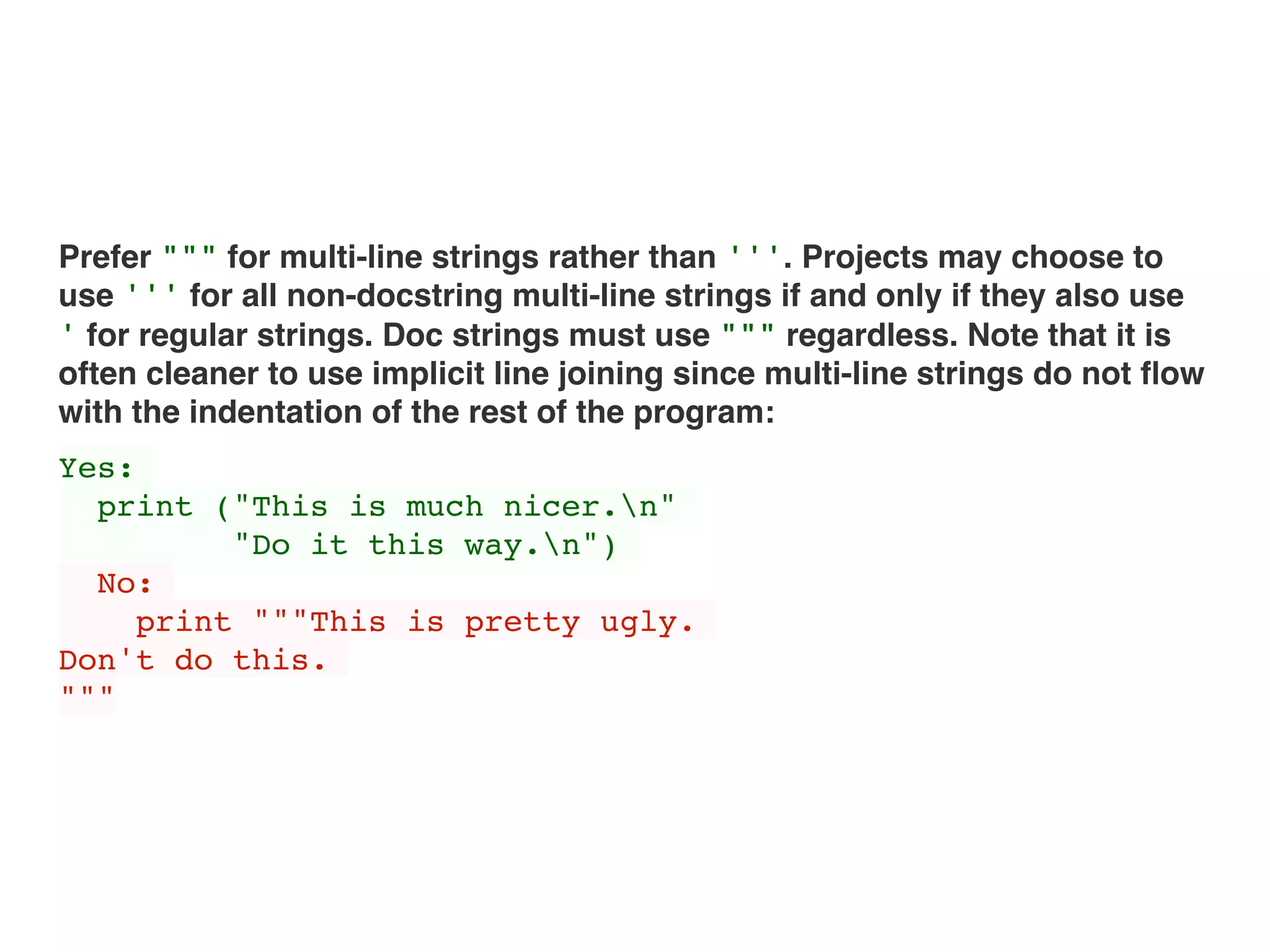Click the text 'Note that it is'
This screenshot has width=1270, height=952.
(1069, 335)
